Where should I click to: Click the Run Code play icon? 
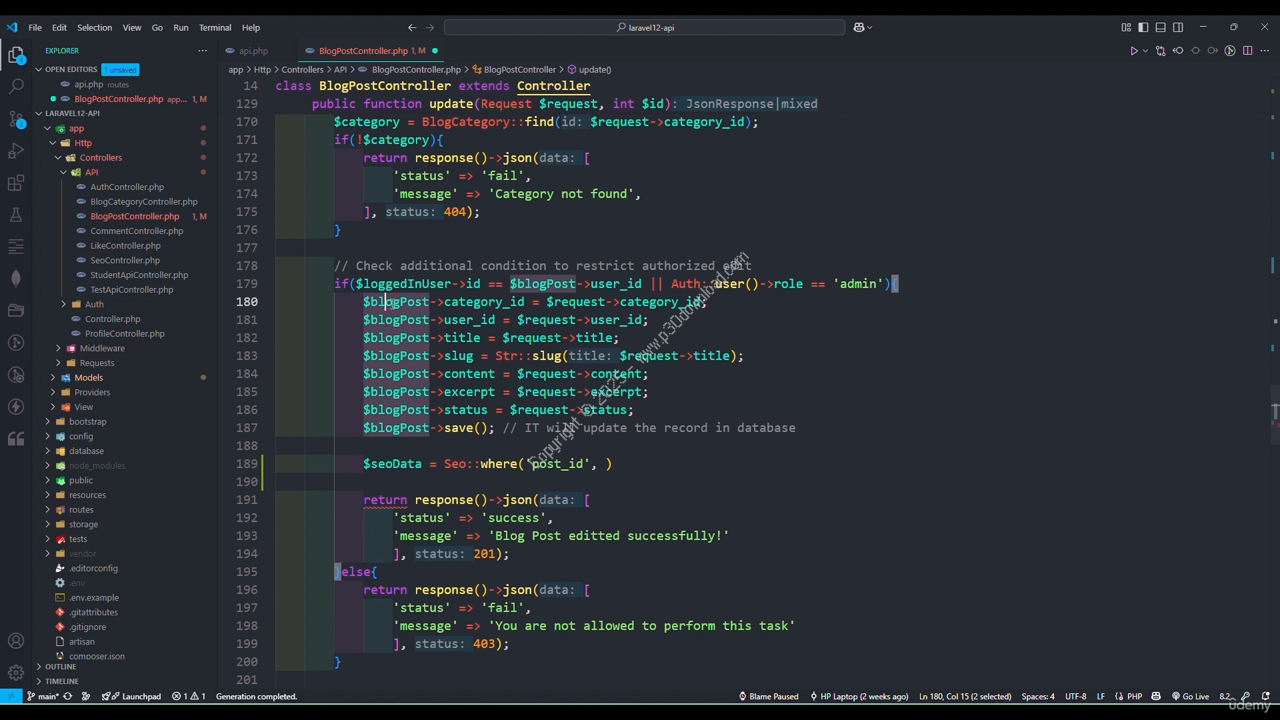1133,51
